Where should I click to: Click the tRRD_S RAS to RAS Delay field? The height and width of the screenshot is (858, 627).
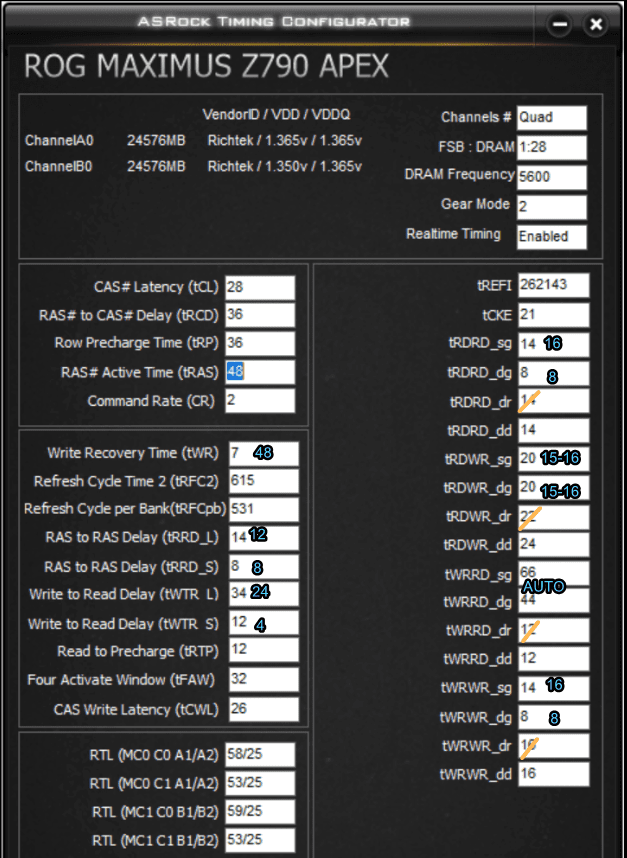click(264, 567)
